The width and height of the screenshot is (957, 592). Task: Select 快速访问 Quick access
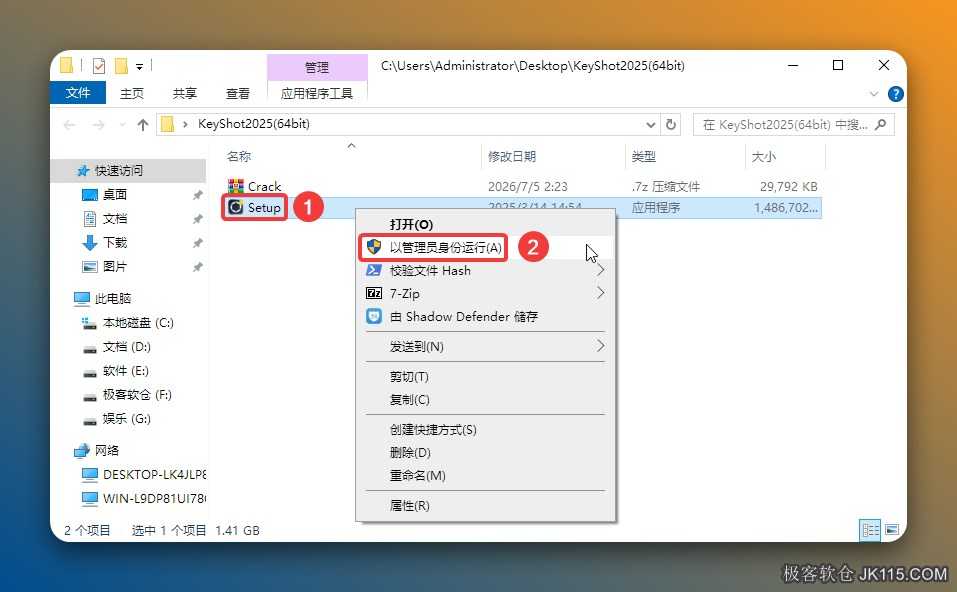[118, 170]
